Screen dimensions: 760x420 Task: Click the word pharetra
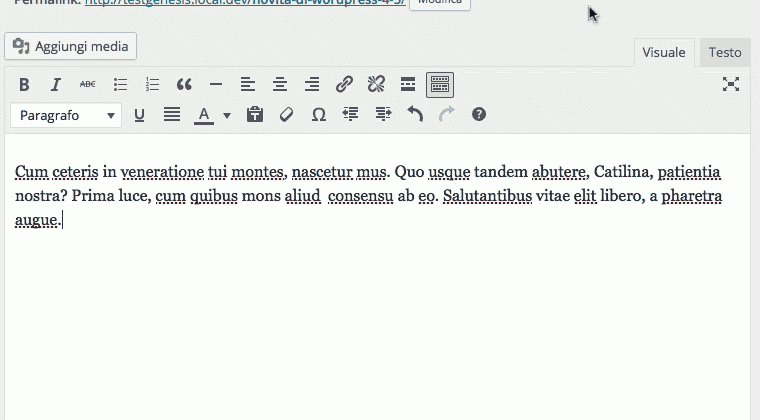pos(692,196)
